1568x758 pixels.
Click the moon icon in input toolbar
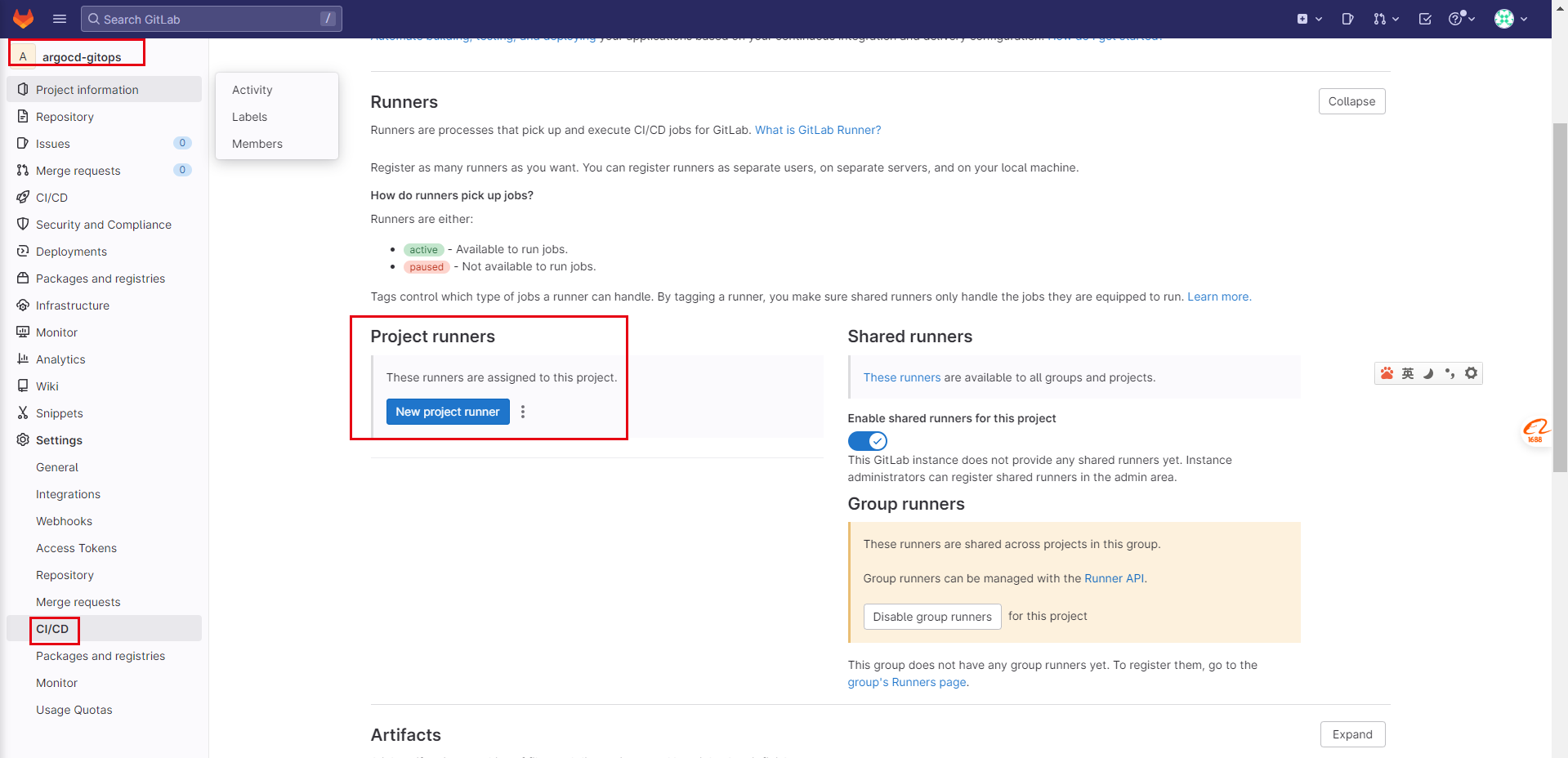pyautogui.click(x=1428, y=373)
